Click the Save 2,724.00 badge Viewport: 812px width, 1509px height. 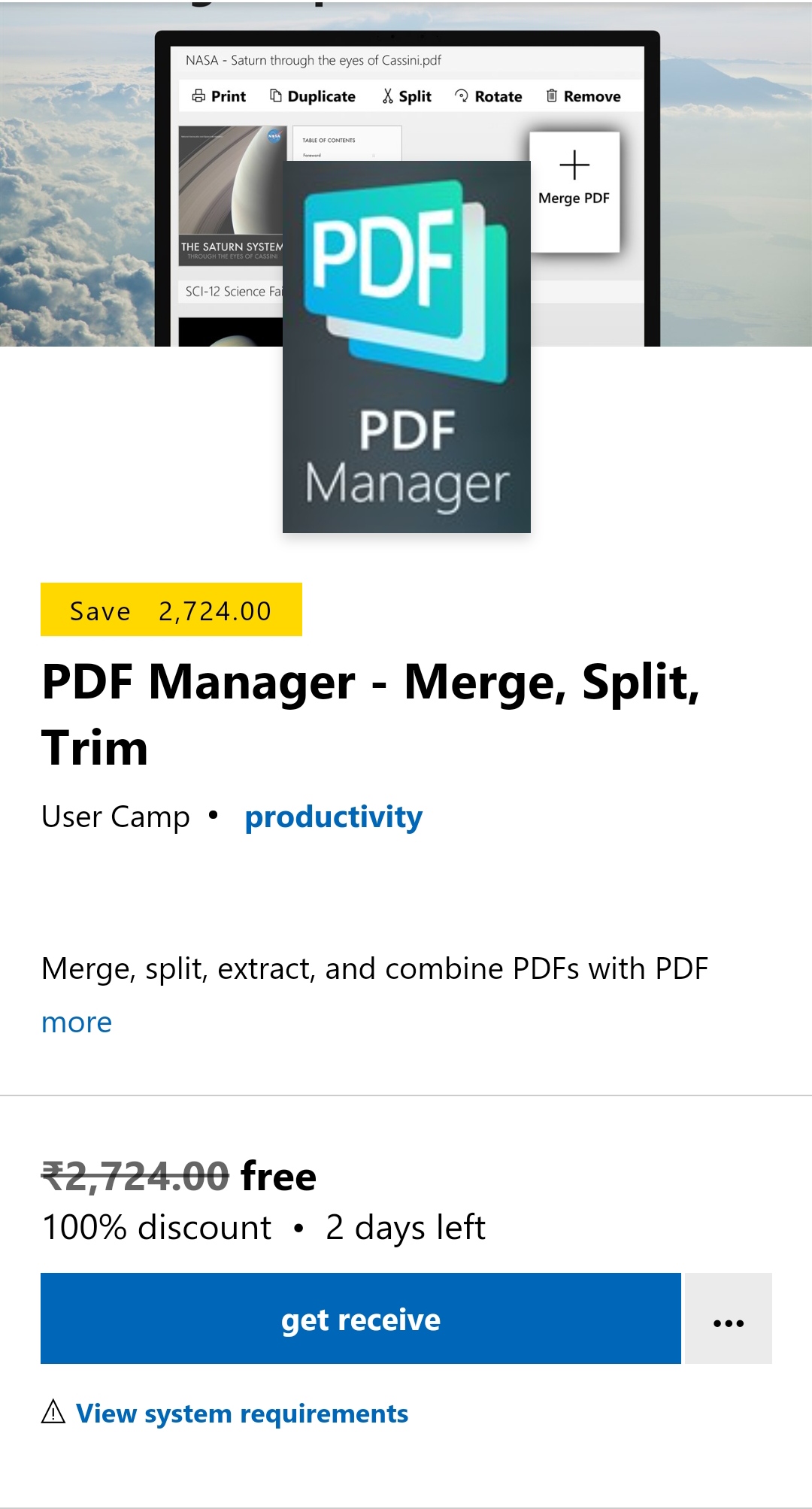click(171, 611)
